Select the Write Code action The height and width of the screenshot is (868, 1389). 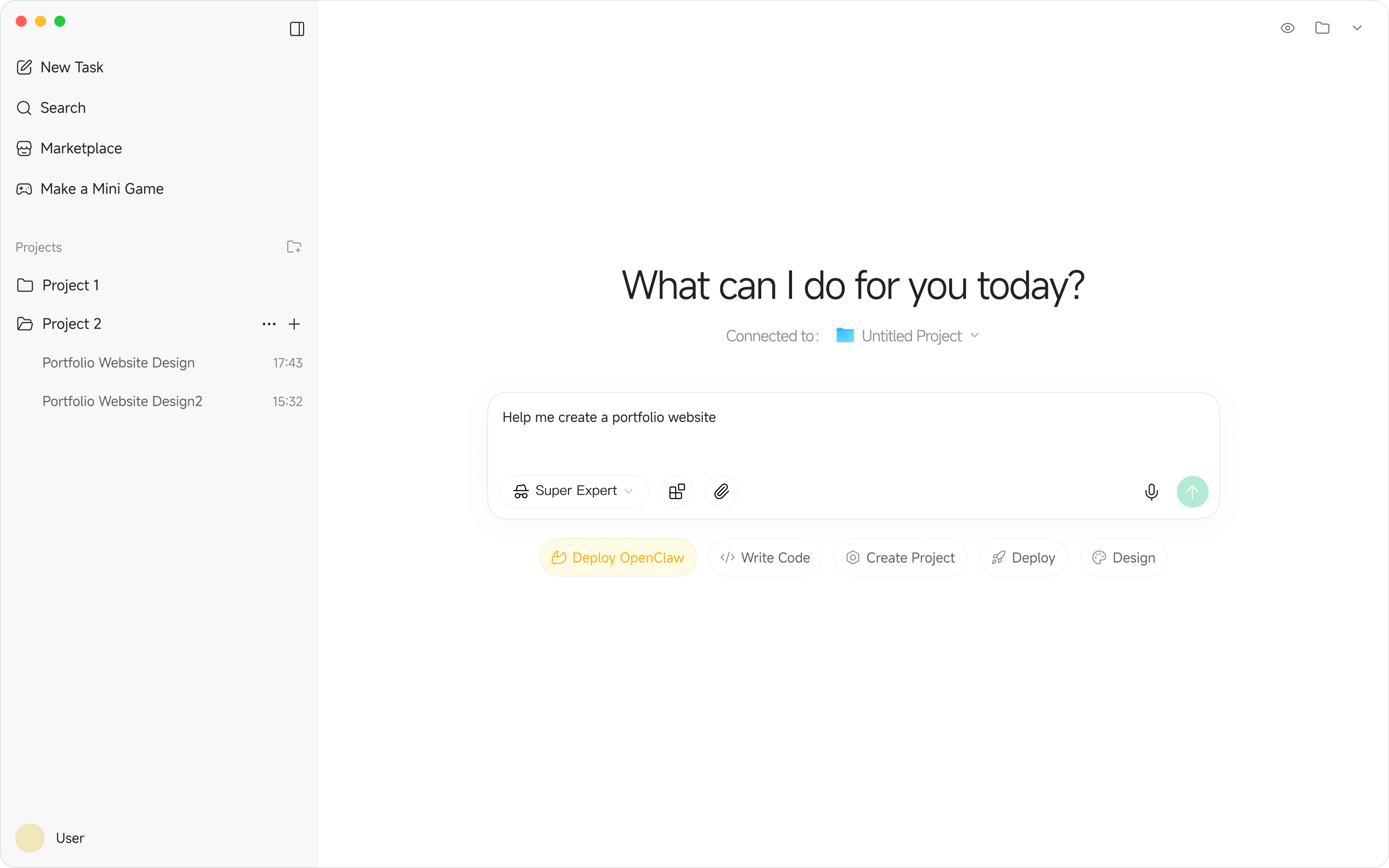[x=765, y=557]
